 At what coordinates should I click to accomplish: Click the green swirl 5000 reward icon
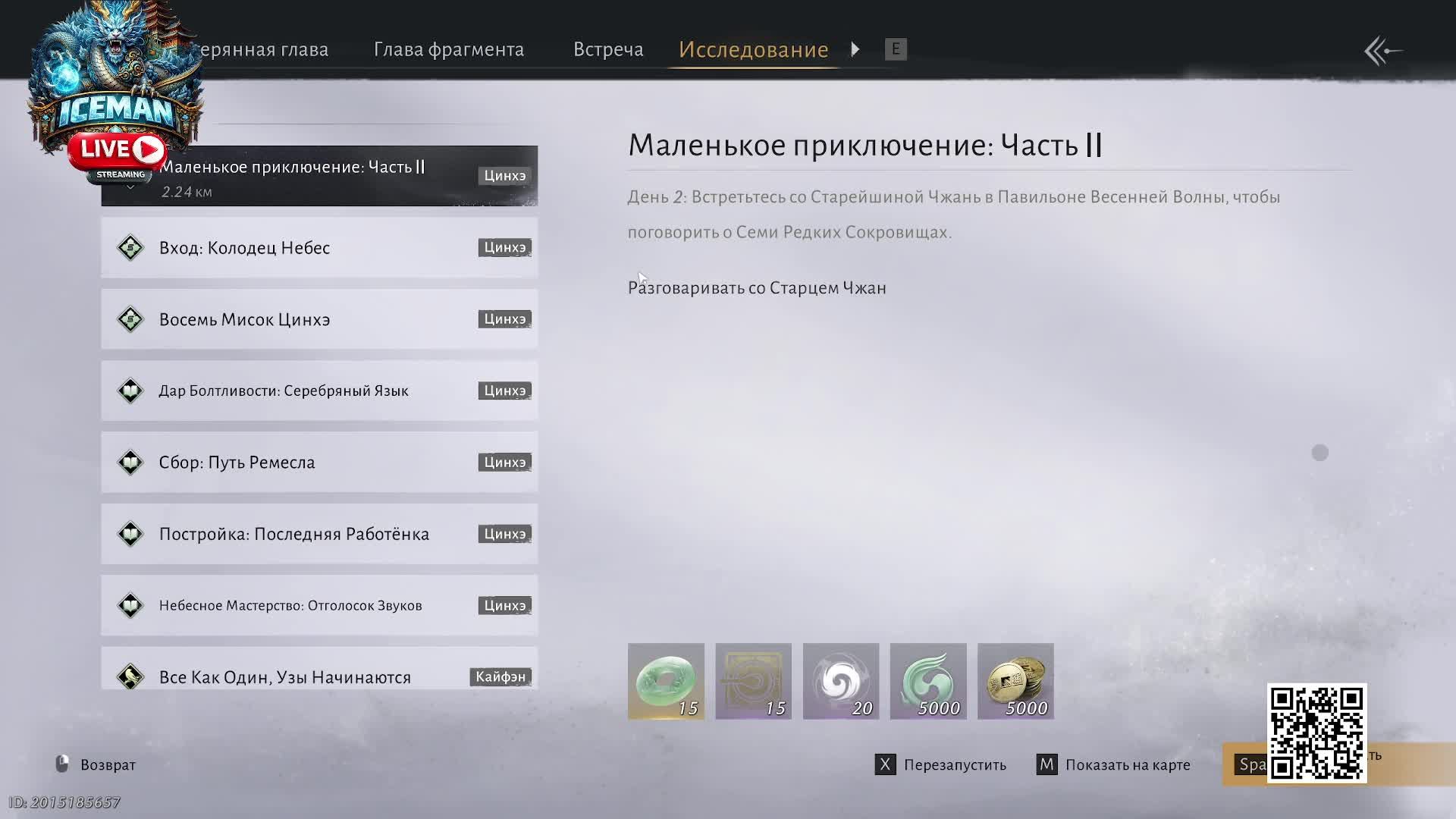pyautogui.click(x=927, y=680)
